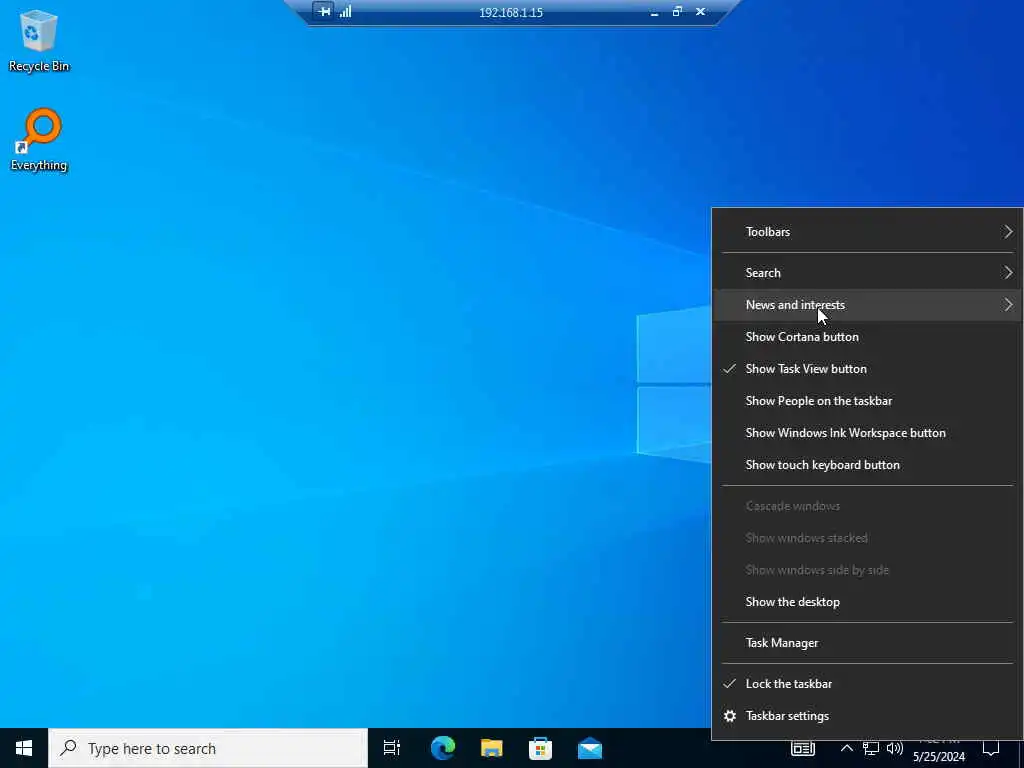The height and width of the screenshot is (768, 1024).
Task: Open the Mail app from the taskbar
Action: 590,748
